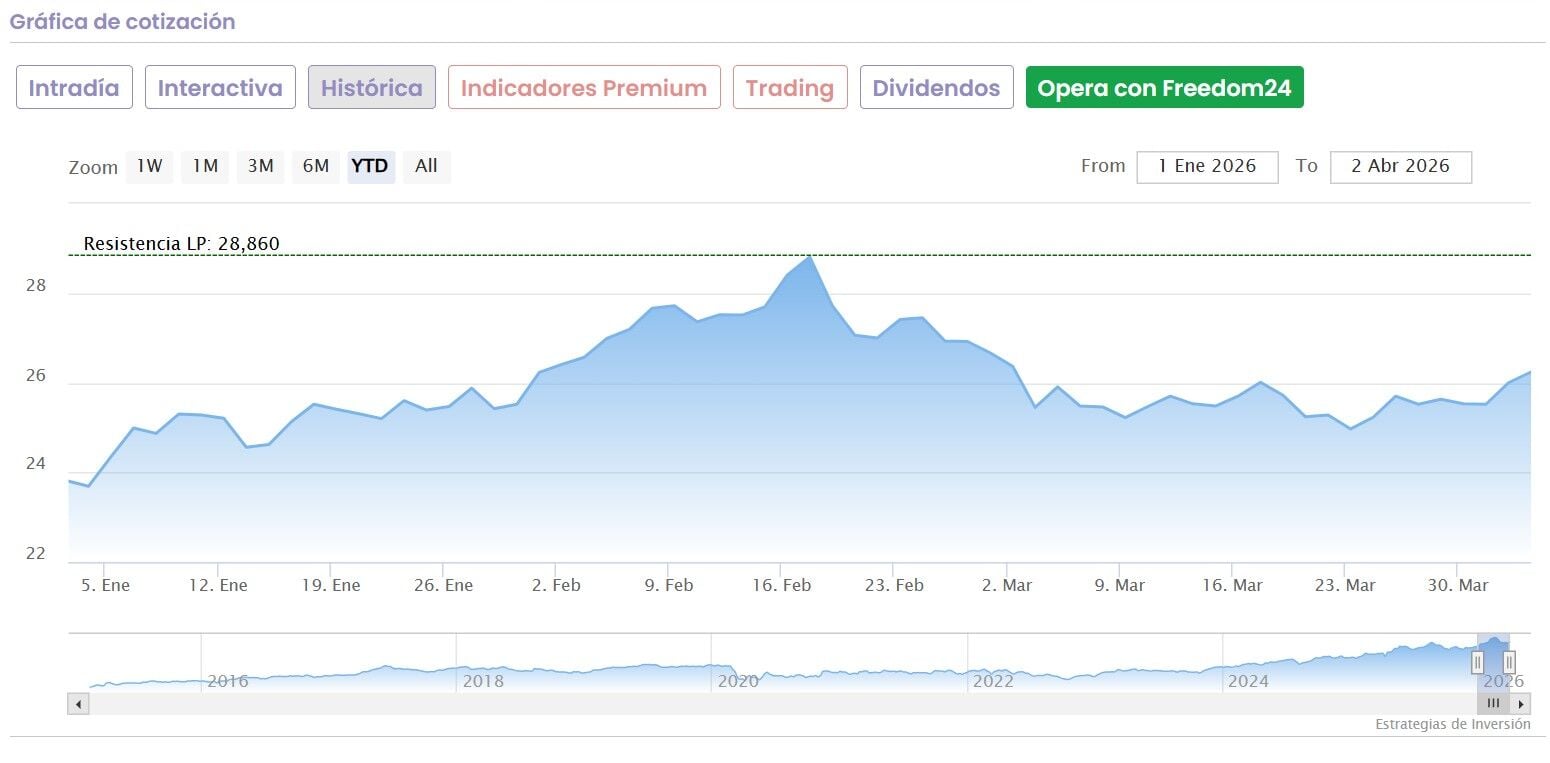Switch to the Trading tab
This screenshot has width=1550, height=763.
790,88
